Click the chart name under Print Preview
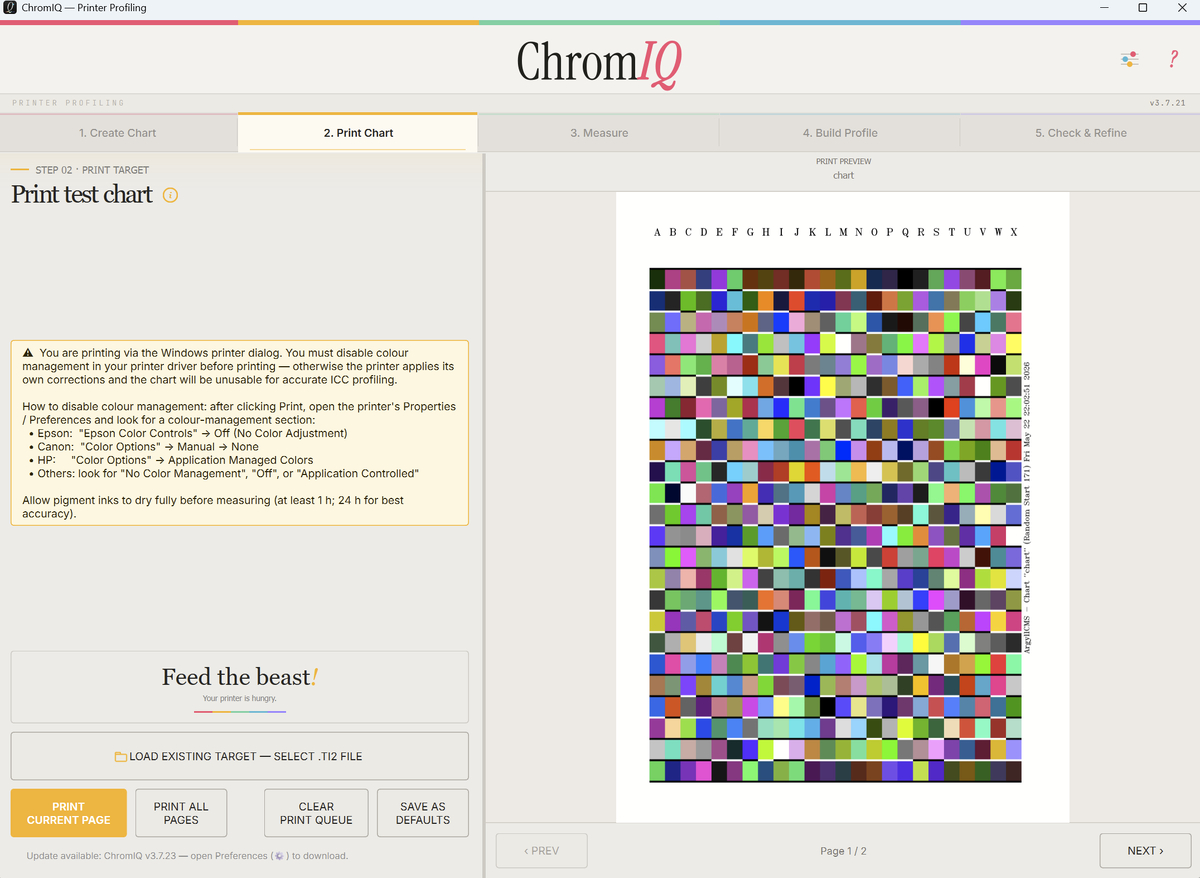The width and height of the screenshot is (1200, 878). [843, 175]
